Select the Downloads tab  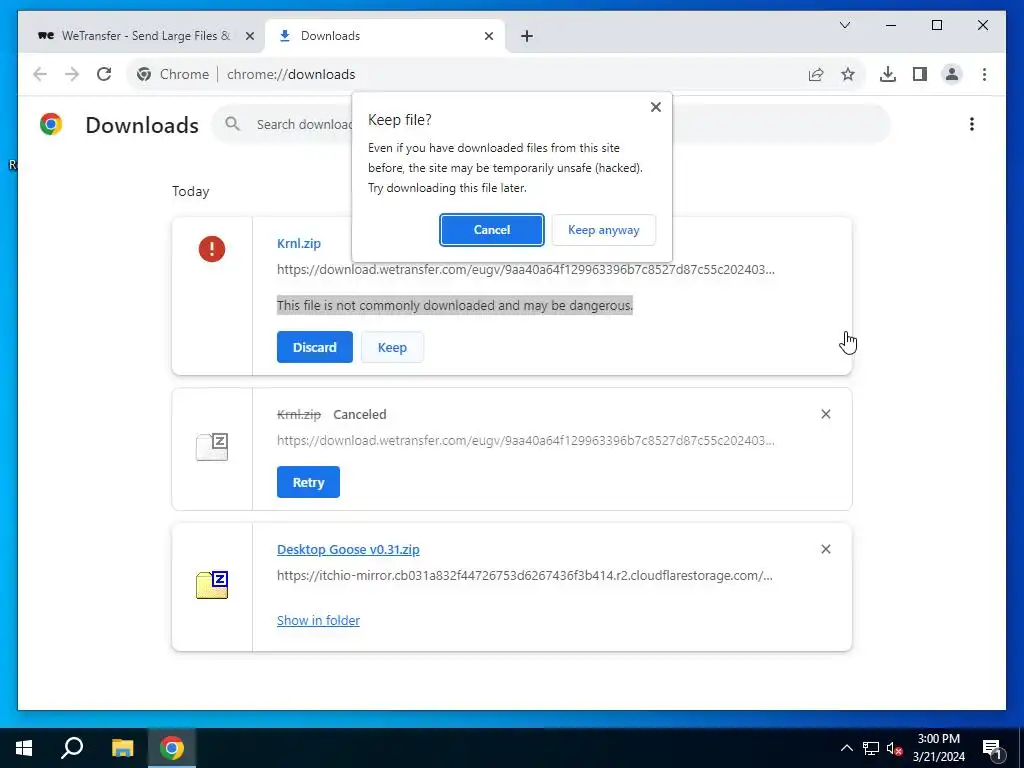385,36
